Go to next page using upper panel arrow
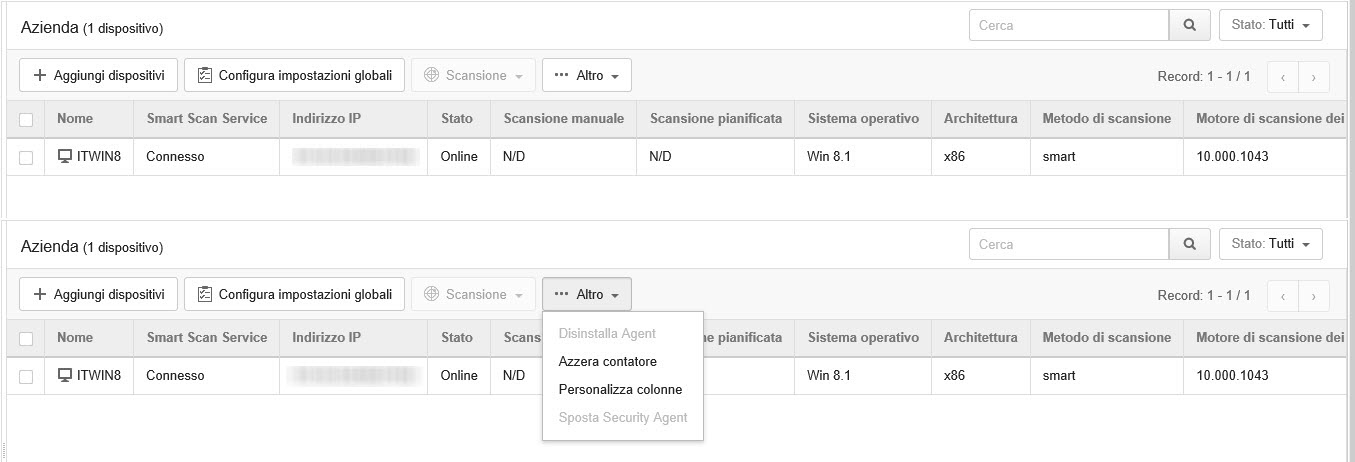Viewport: 1355px width, 462px height. (1313, 76)
